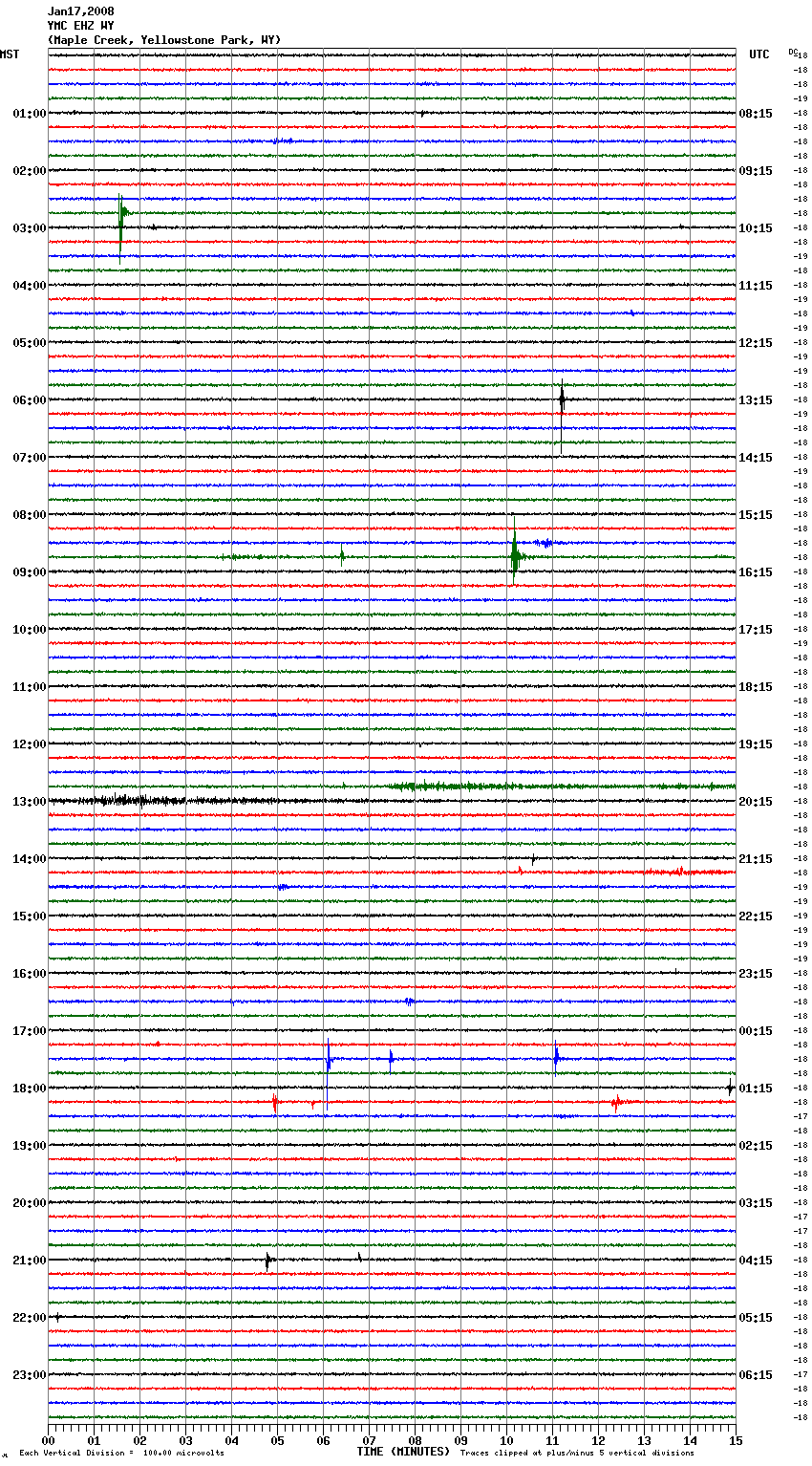
Task: Select the 21:00 MST row label
Action: 29,1261
